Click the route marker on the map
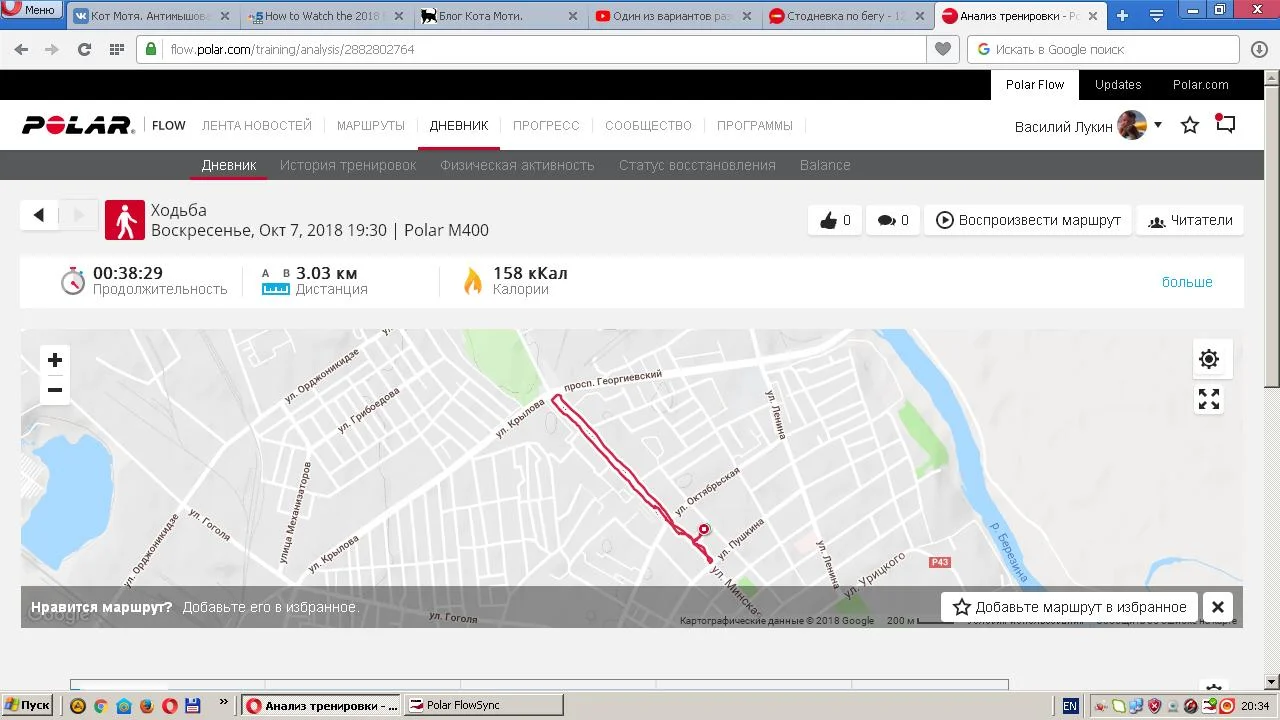The width and height of the screenshot is (1280, 720). pyautogui.click(x=704, y=529)
